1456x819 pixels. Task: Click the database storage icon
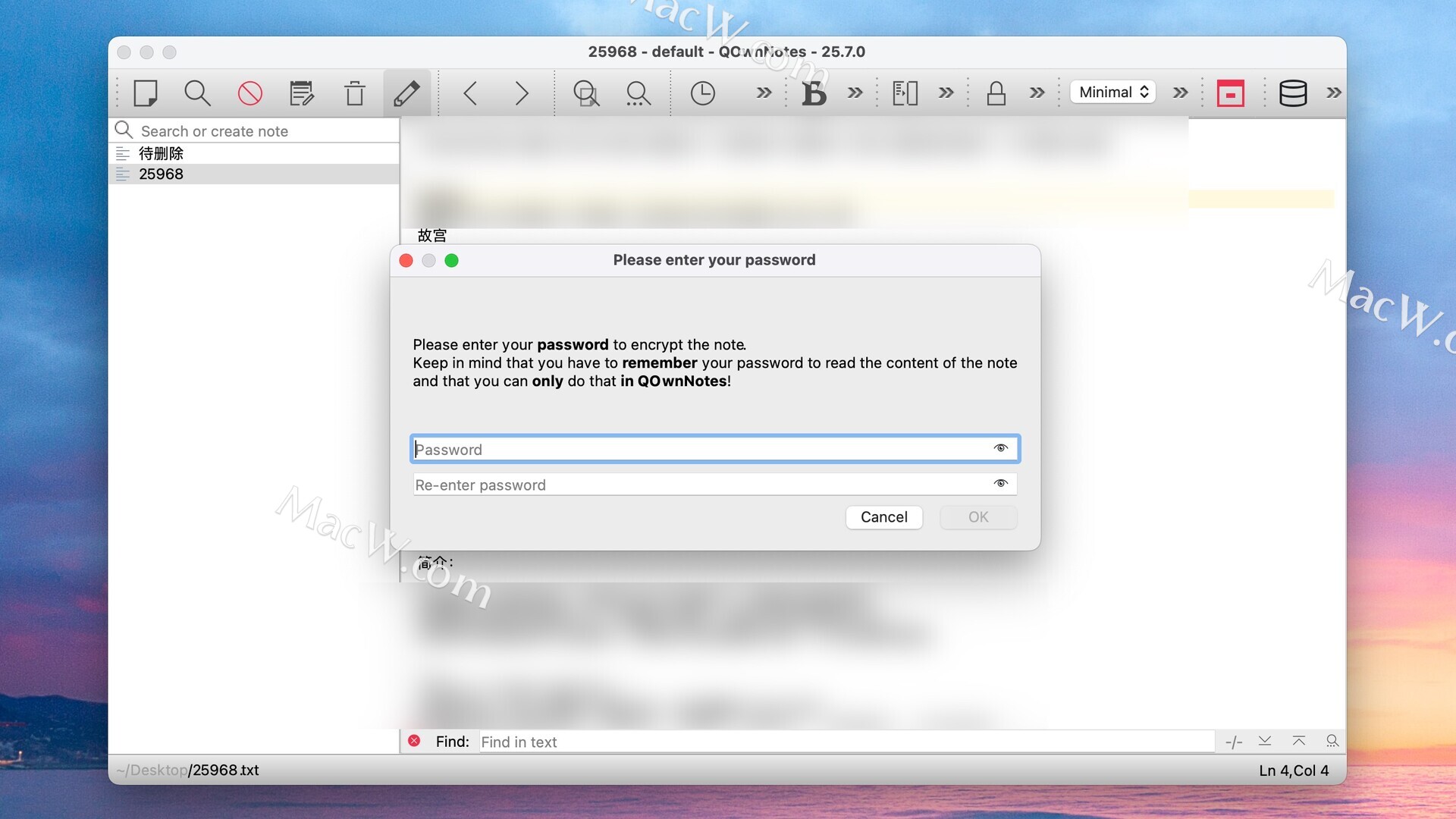coord(1293,93)
